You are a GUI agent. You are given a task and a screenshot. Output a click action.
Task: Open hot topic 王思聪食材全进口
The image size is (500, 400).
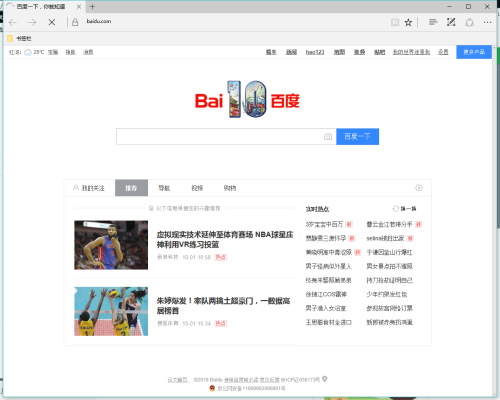click(329, 322)
